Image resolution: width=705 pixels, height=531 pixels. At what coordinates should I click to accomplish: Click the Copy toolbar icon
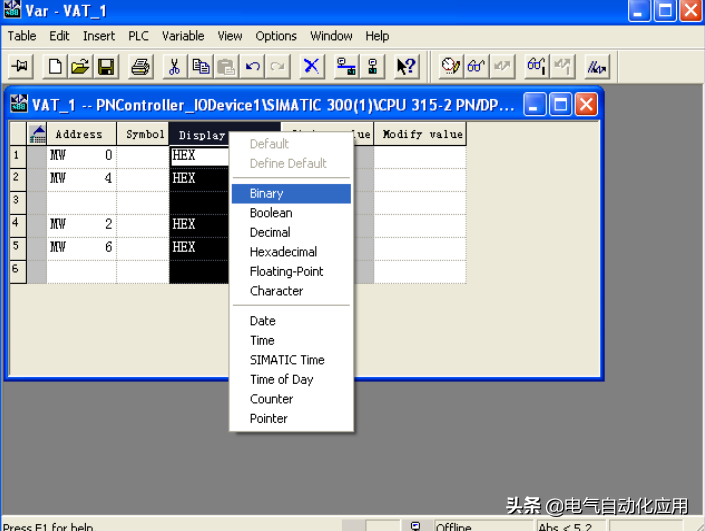coord(201,67)
